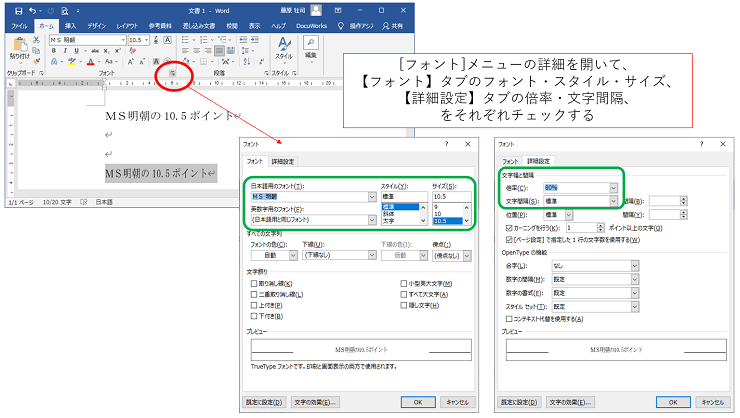Click 共有 share button
The image size is (740, 418).
pyautogui.click(x=393, y=26)
